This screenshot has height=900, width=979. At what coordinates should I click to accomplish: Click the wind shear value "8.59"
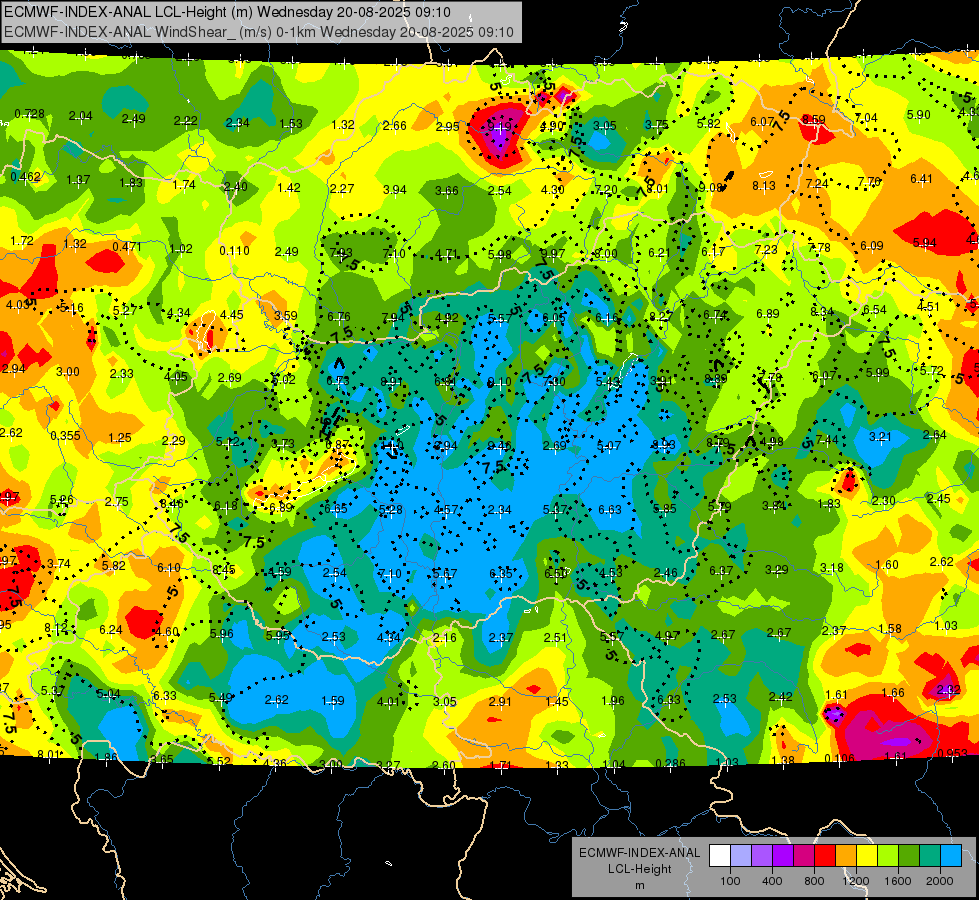(x=814, y=119)
